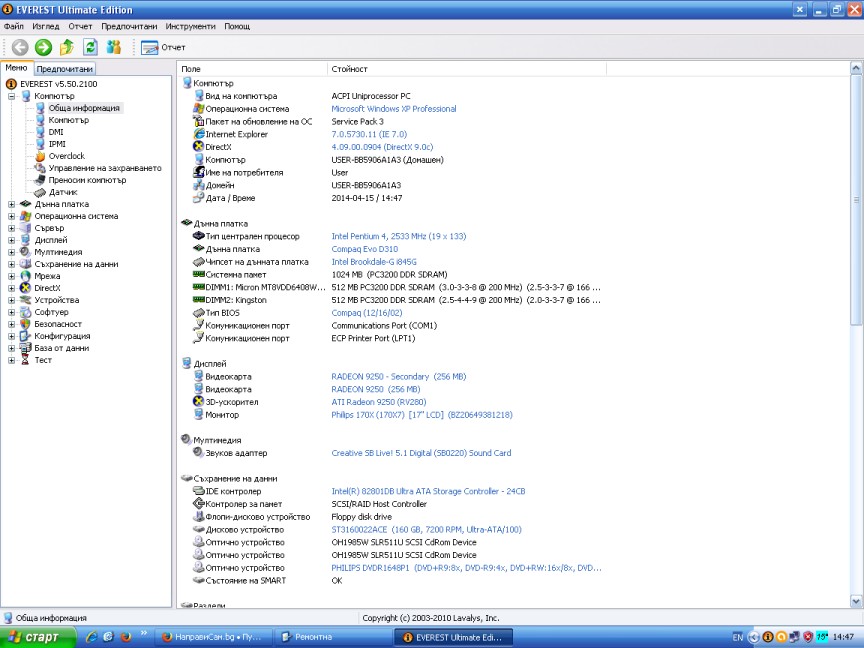Image resolution: width=864 pixels, height=648 pixels.
Task: Select Датчик sensor item in the tree
Action: (x=63, y=192)
